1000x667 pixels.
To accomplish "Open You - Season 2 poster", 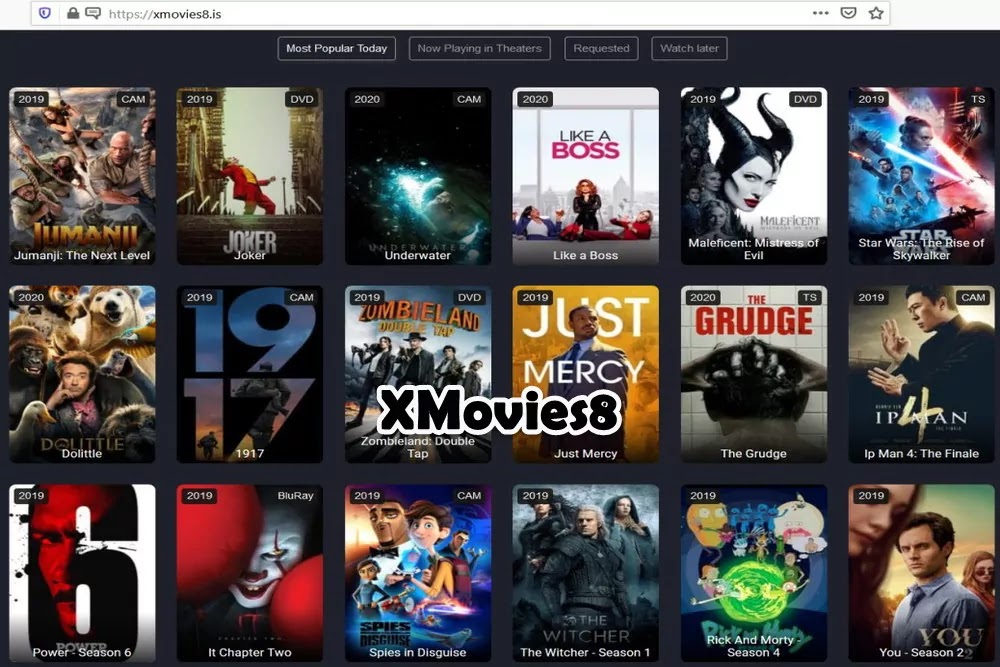I will pyautogui.click(x=922, y=573).
